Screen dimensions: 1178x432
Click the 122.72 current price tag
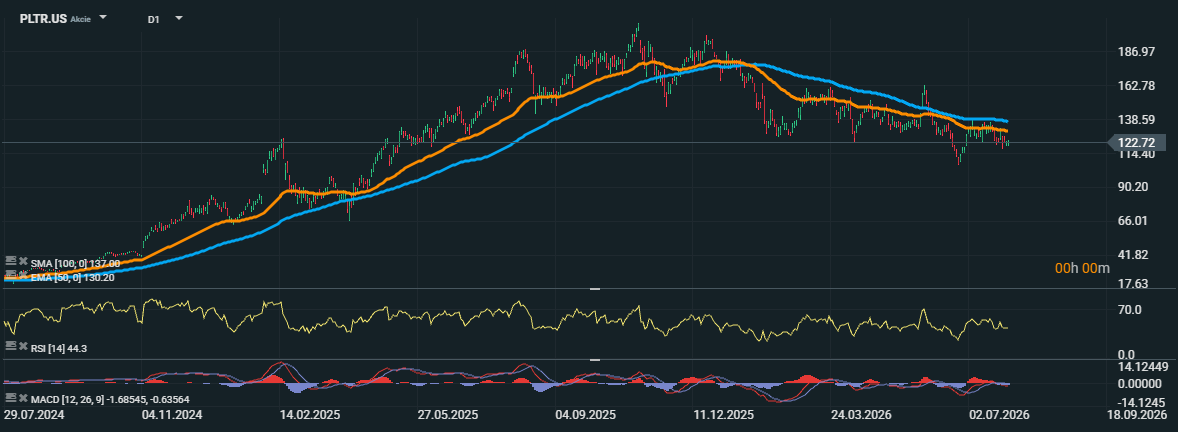(1135, 142)
